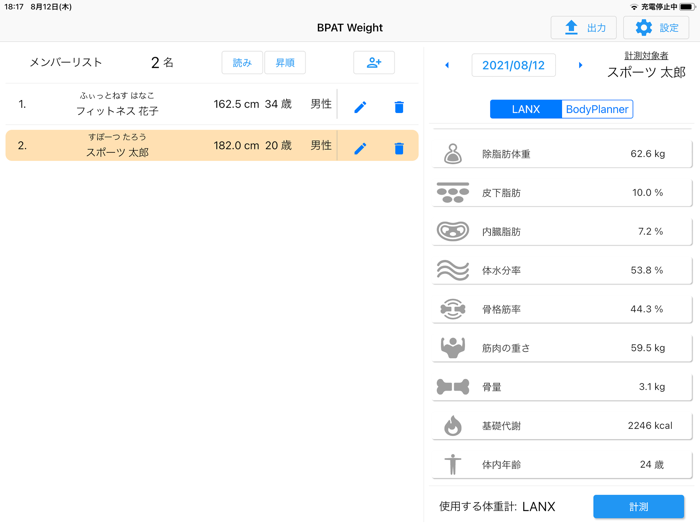Click the 162.5 cm height value

pos(236,104)
